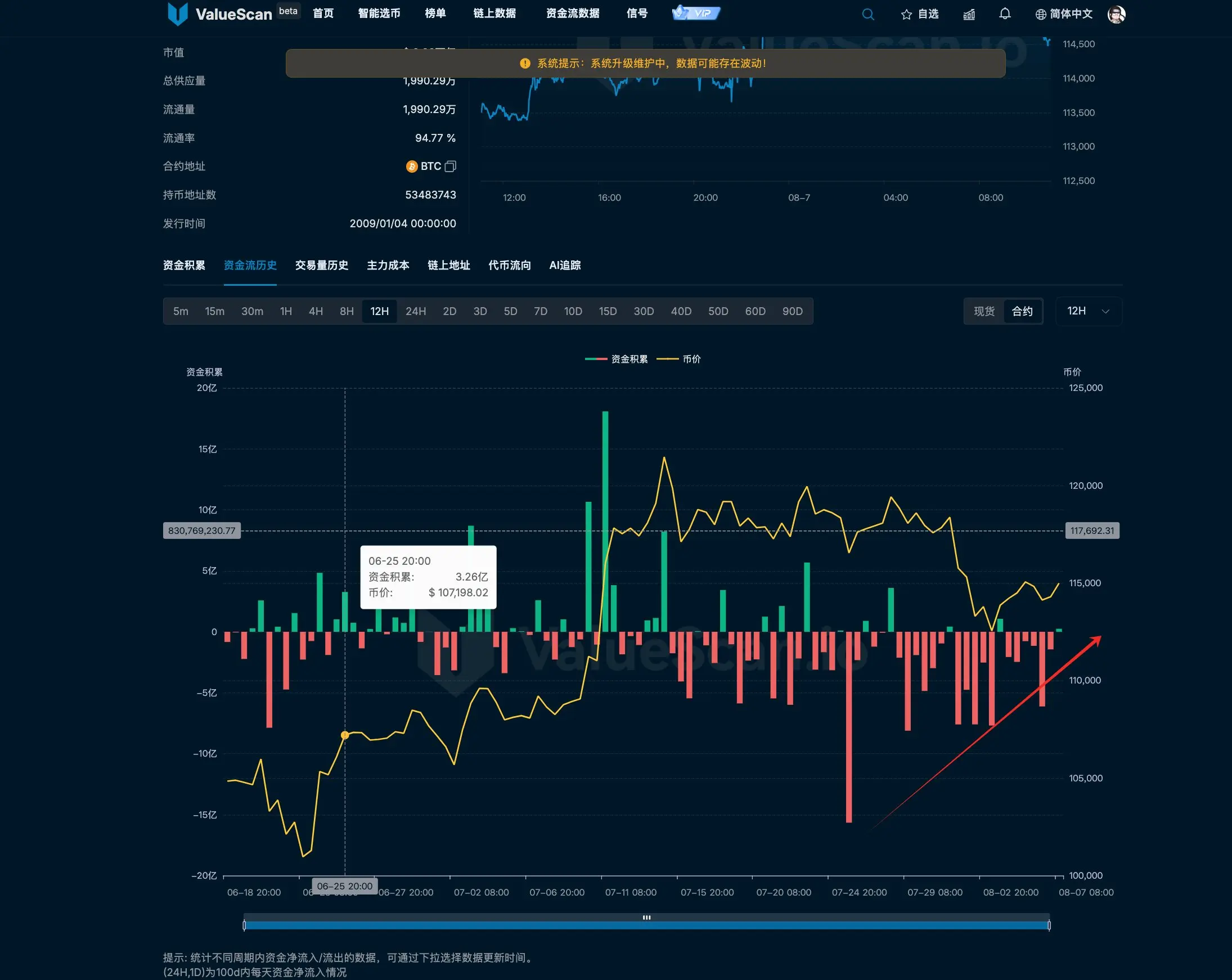Click the tallest green bar near 07-11
Image resolution: width=1232 pixels, height=980 pixels.
point(605,521)
